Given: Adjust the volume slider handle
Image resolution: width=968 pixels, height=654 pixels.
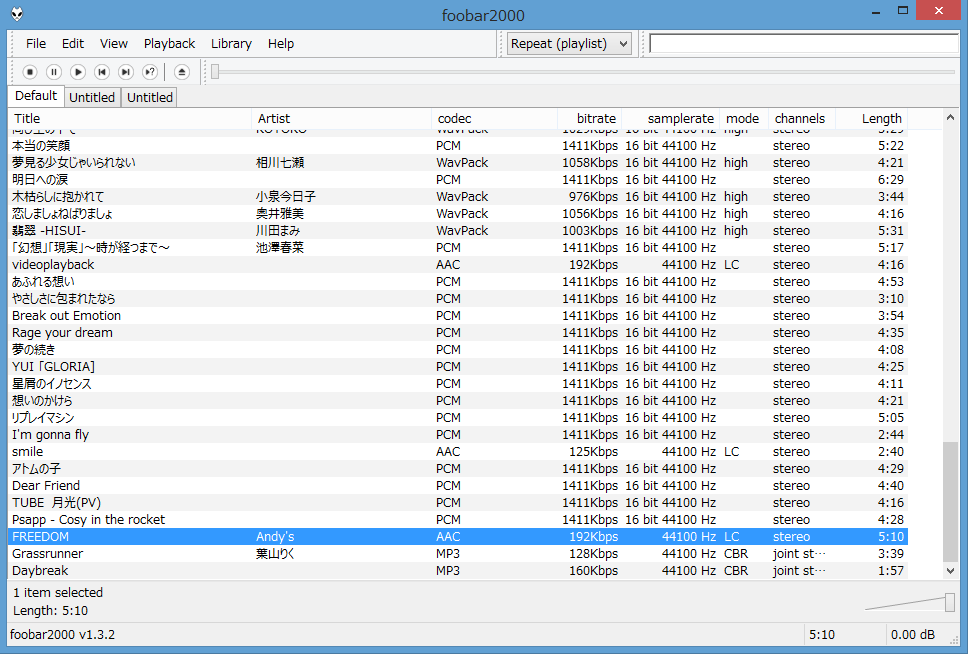Looking at the screenshot, I should tap(950, 602).
